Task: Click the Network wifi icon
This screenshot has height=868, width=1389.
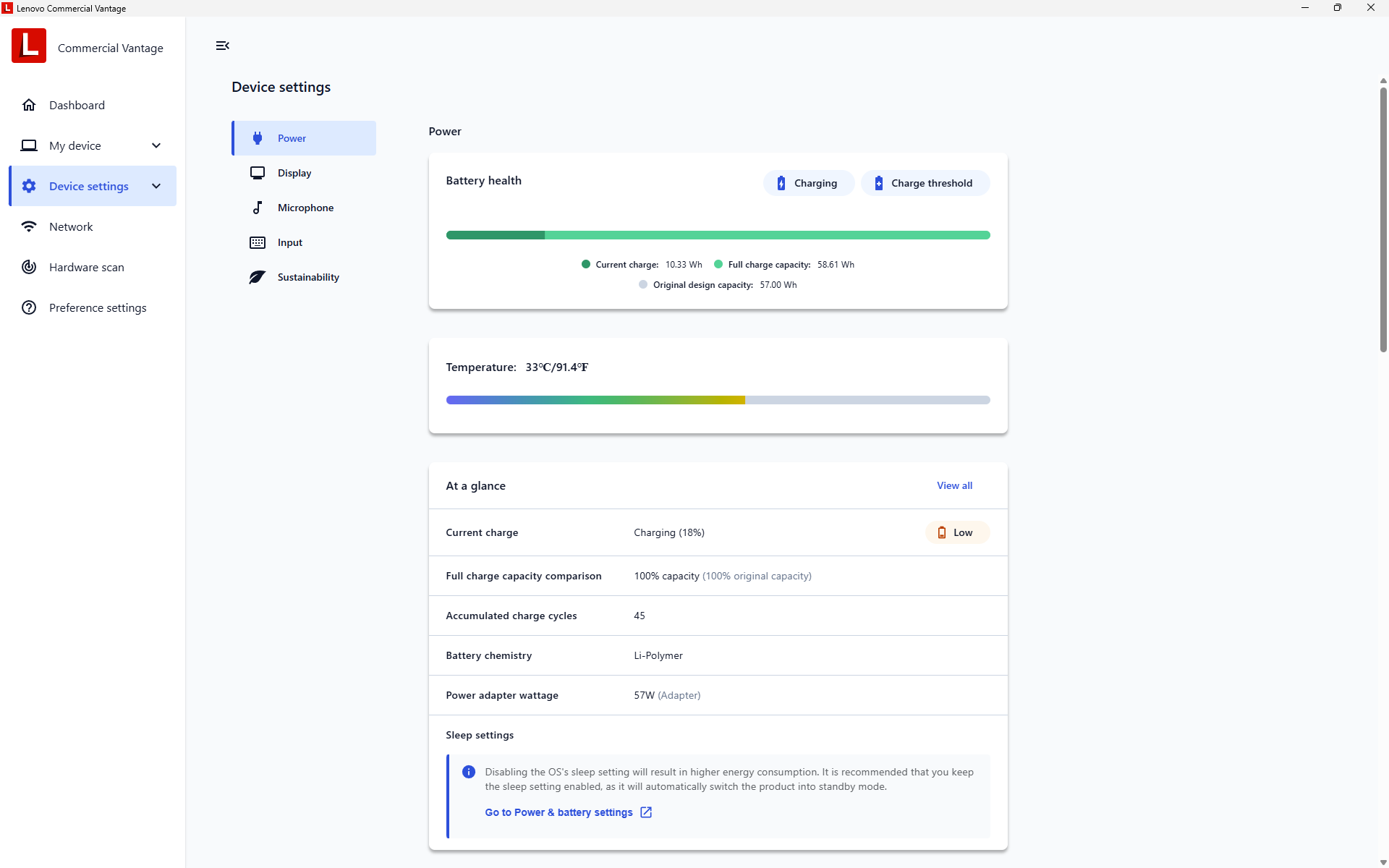Action: 29,226
